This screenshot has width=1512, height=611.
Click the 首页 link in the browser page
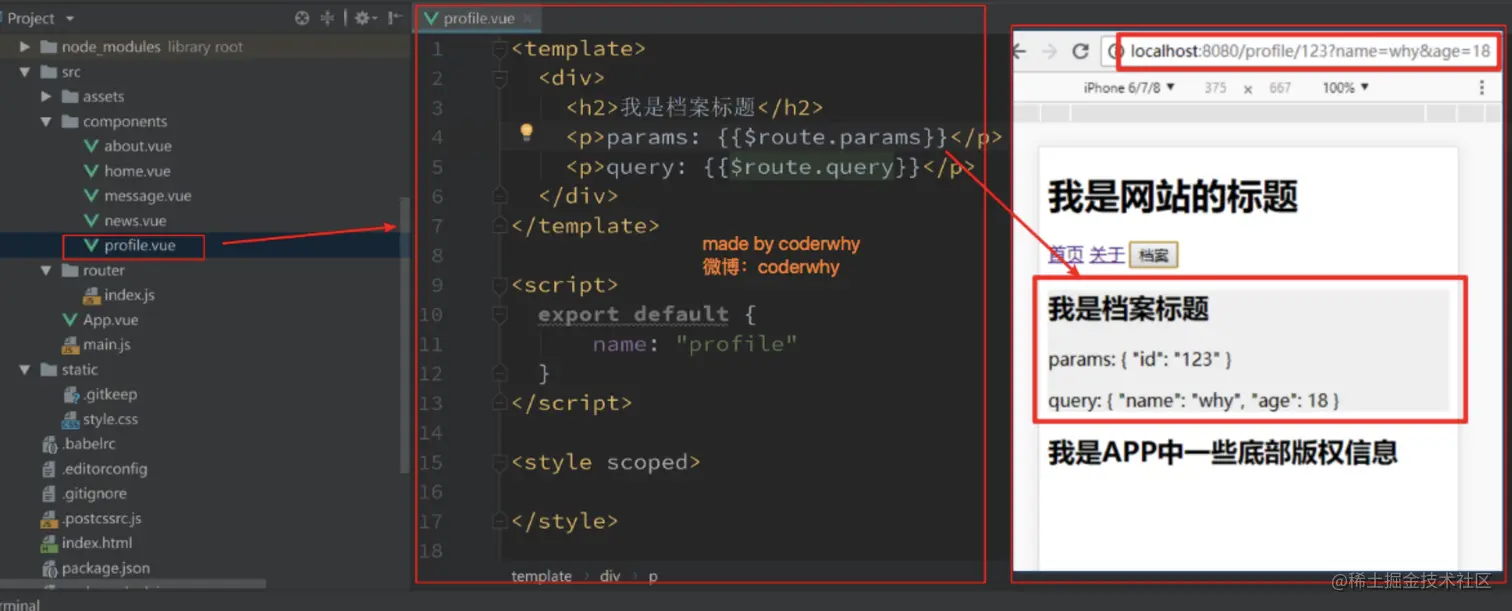coord(1066,255)
